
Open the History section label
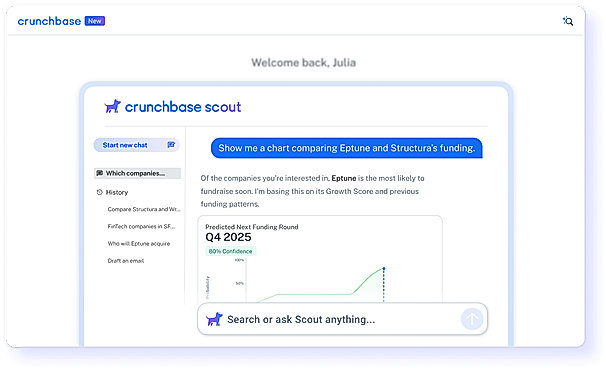point(117,192)
